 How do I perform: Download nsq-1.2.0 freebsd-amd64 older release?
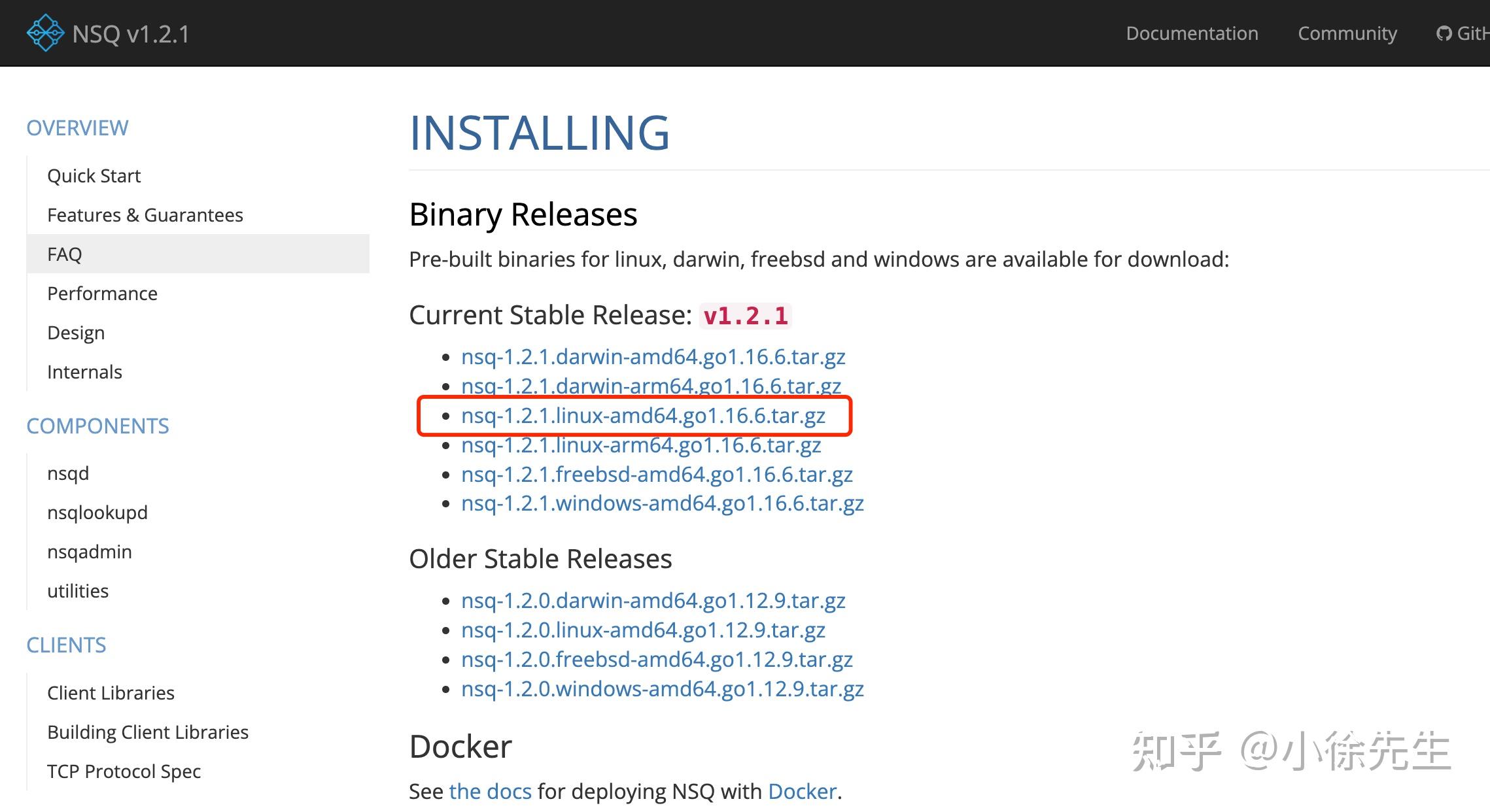click(657, 660)
